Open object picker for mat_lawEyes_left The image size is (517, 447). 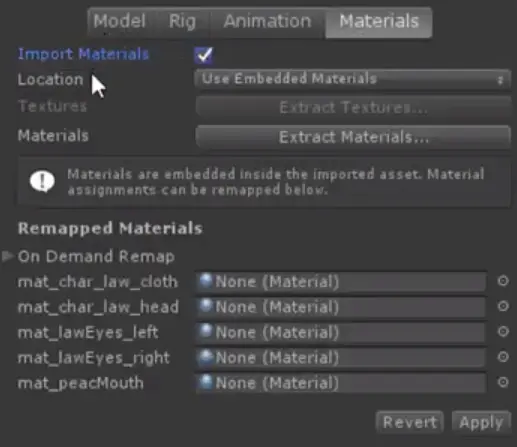pyautogui.click(x=503, y=332)
